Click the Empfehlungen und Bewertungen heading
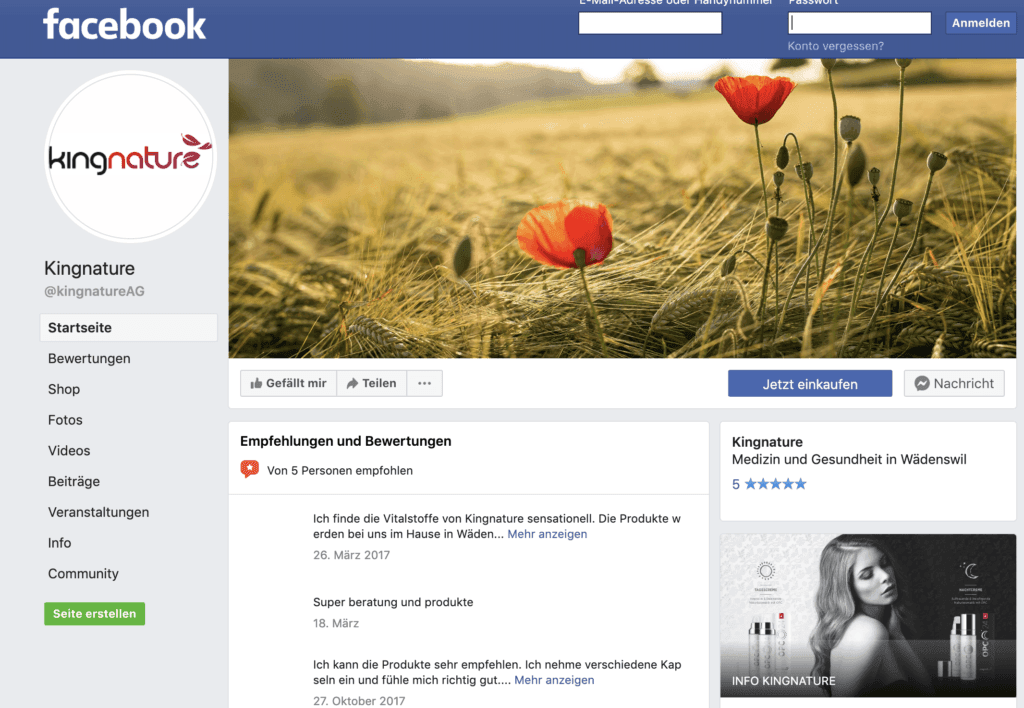The width and height of the screenshot is (1024, 708). point(345,441)
